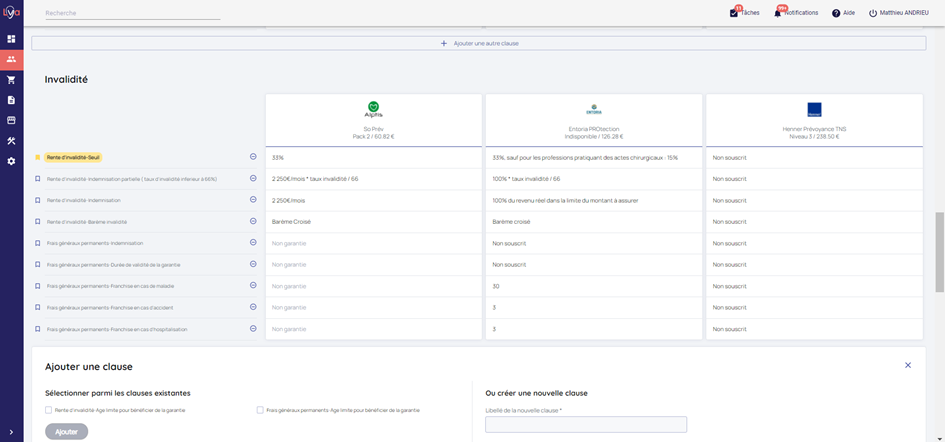Open the Aide help menu
945x442 pixels.
click(x=843, y=13)
